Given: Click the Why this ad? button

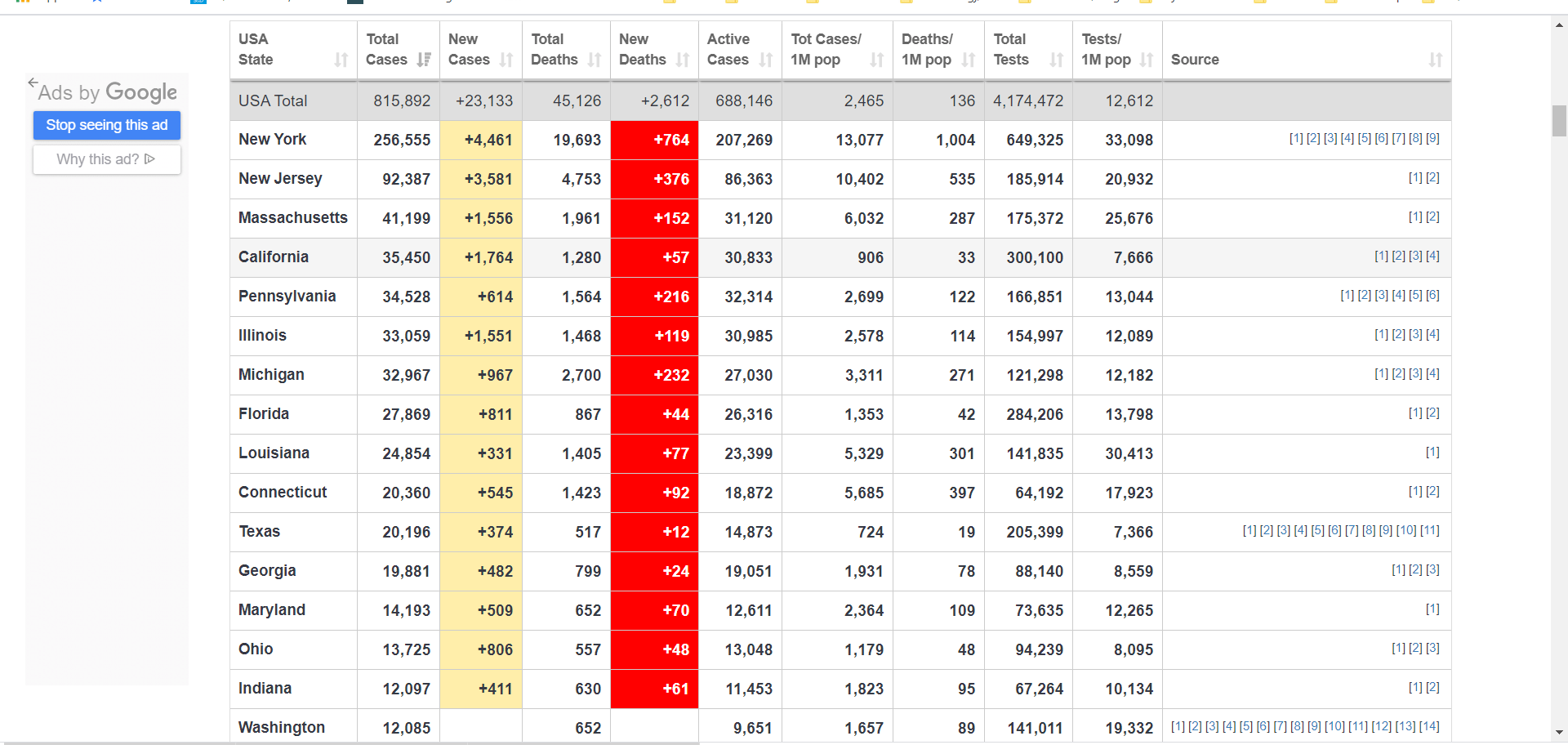Looking at the screenshot, I should 106,159.
